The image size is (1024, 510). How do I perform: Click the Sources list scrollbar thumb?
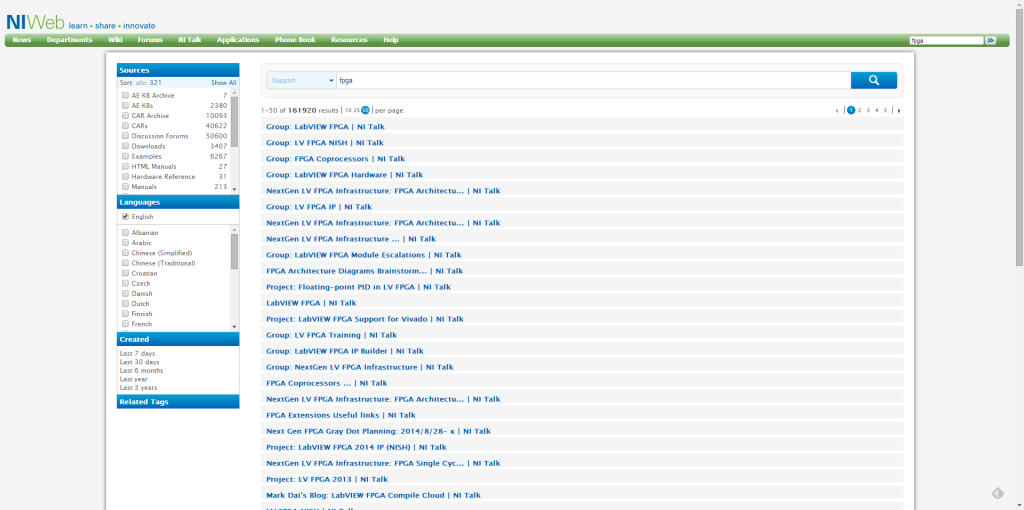pyautogui.click(x=234, y=121)
